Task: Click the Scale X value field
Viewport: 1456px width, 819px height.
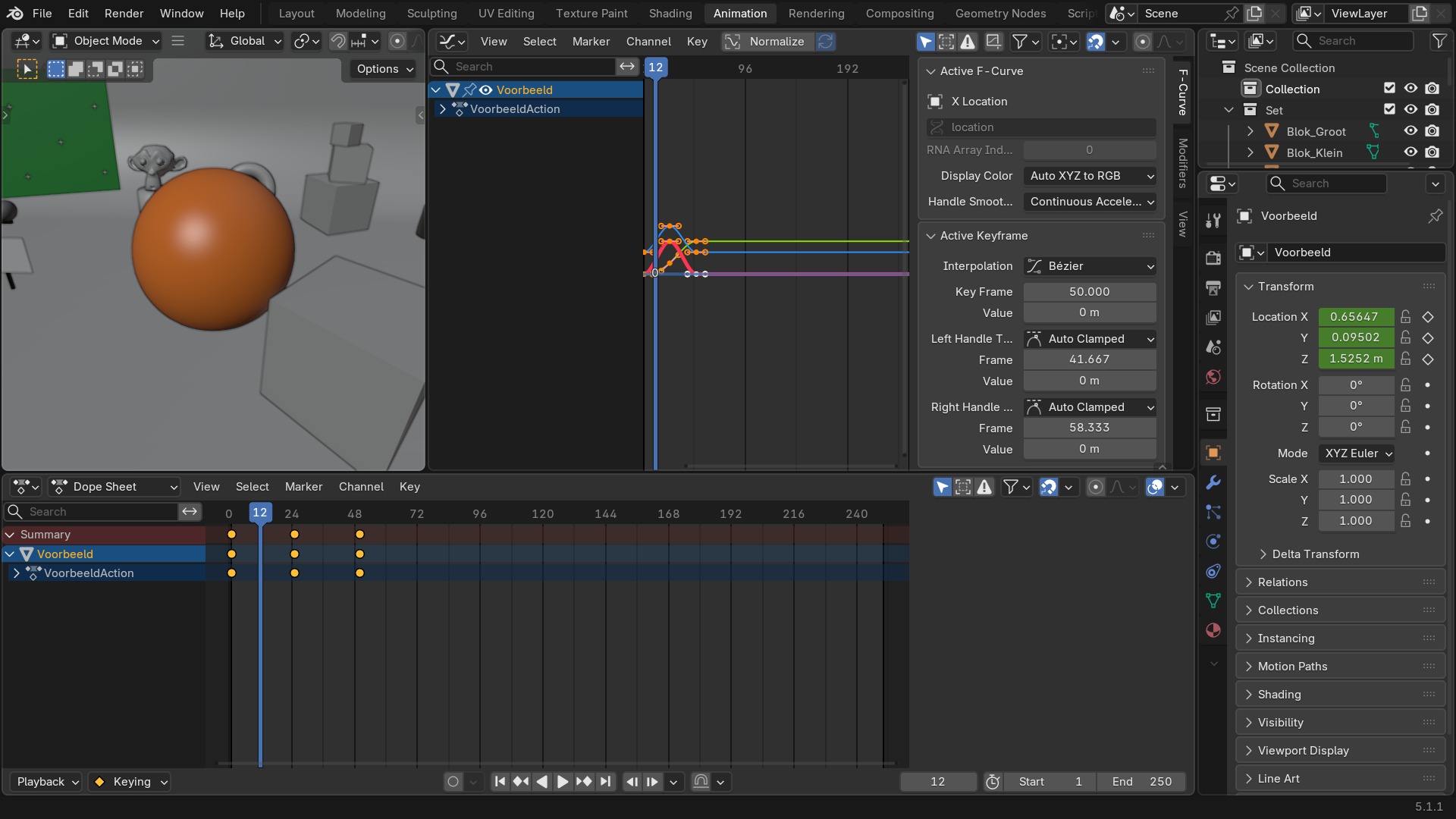Action: 1356,479
